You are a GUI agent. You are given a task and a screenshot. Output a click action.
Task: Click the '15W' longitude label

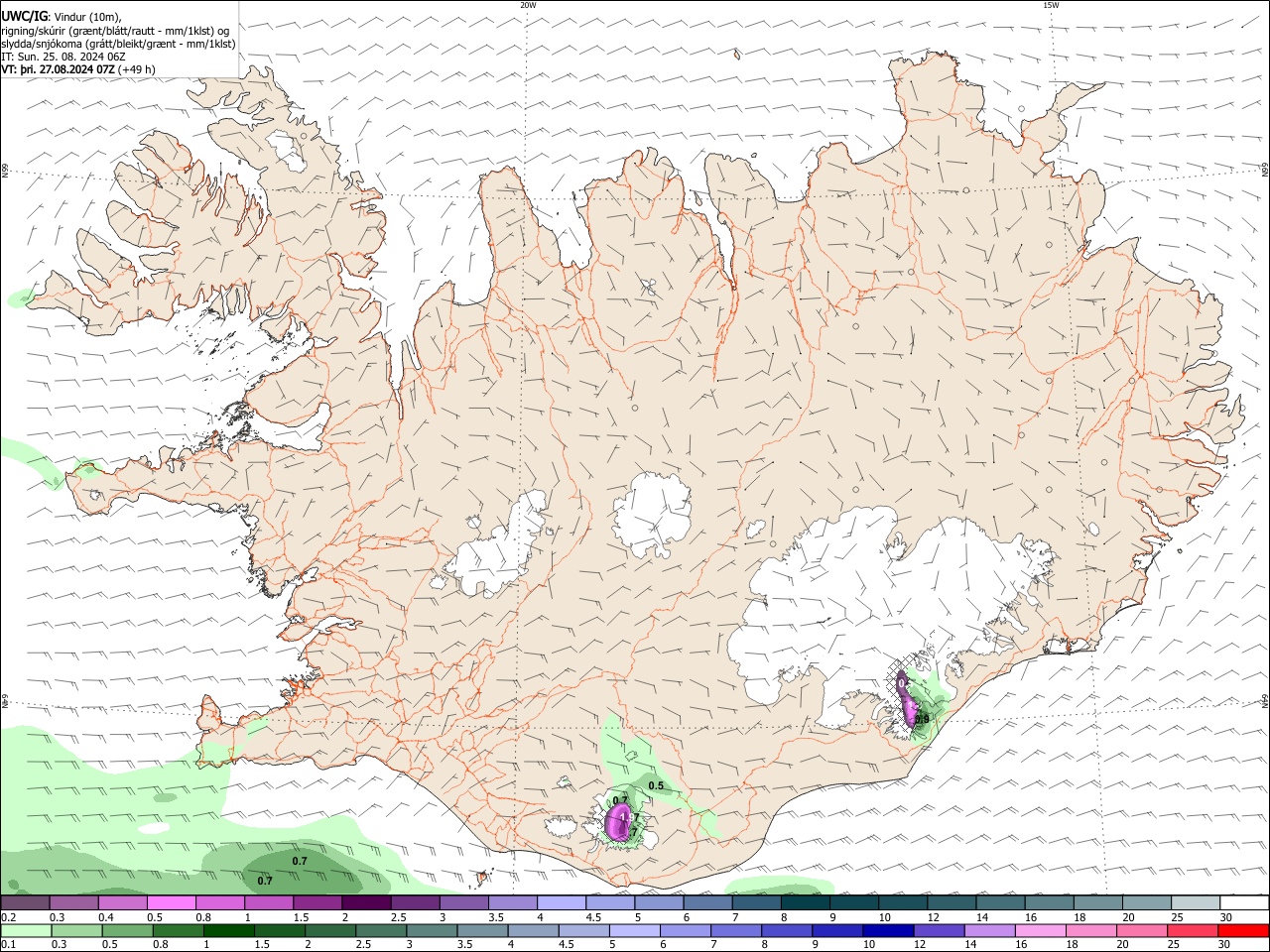pos(1051,5)
